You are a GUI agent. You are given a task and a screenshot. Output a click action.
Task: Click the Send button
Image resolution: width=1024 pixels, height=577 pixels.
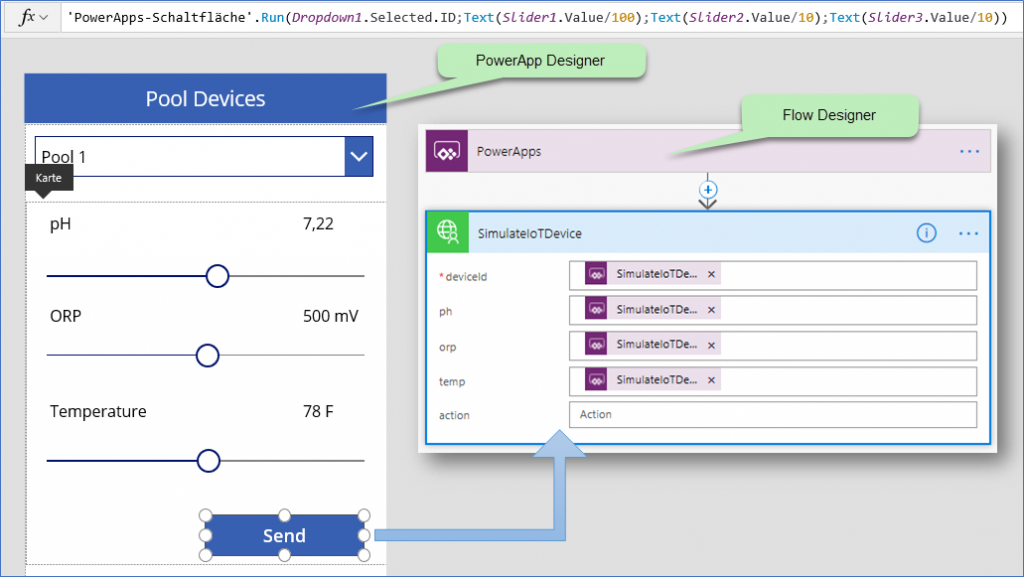284,535
